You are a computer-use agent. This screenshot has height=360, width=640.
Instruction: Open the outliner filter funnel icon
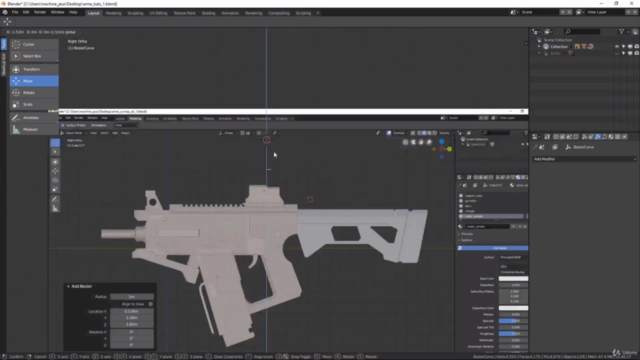pyautogui.click(x=621, y=31)
